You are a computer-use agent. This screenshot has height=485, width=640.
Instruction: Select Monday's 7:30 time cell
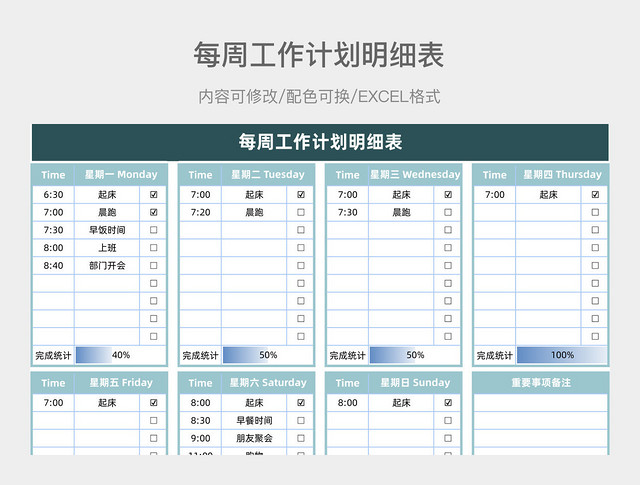(x=53, y=230)
